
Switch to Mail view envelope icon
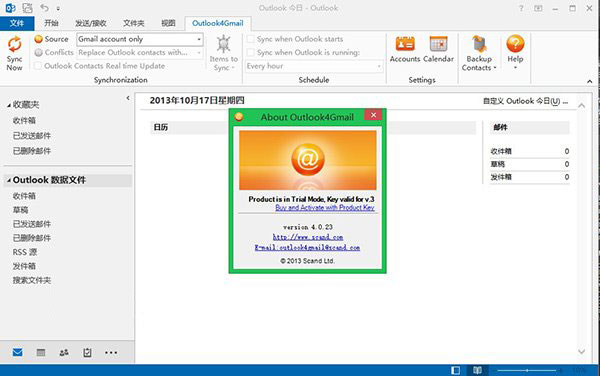[x=17, y=352]
